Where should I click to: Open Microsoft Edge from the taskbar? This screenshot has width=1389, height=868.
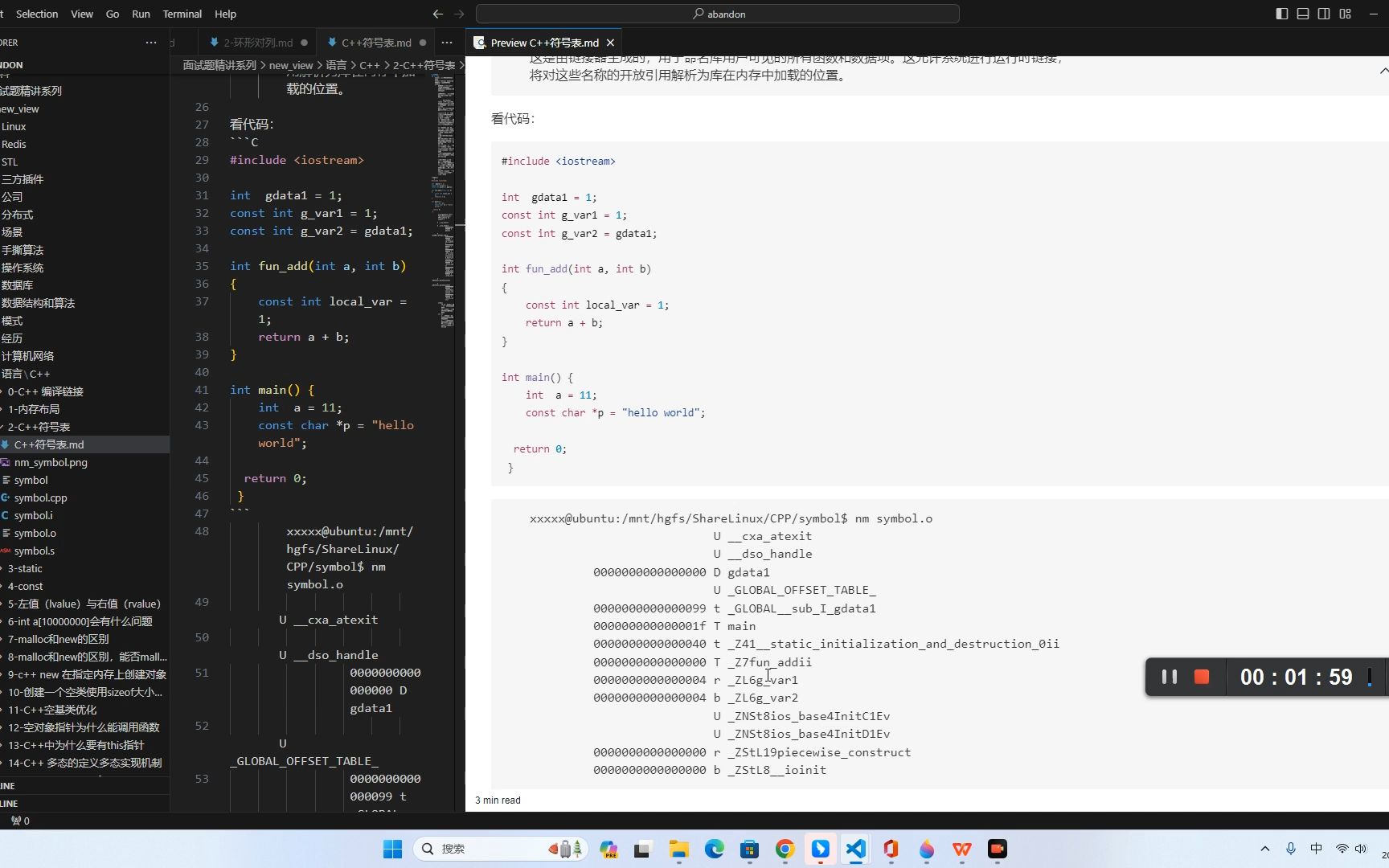714,850
